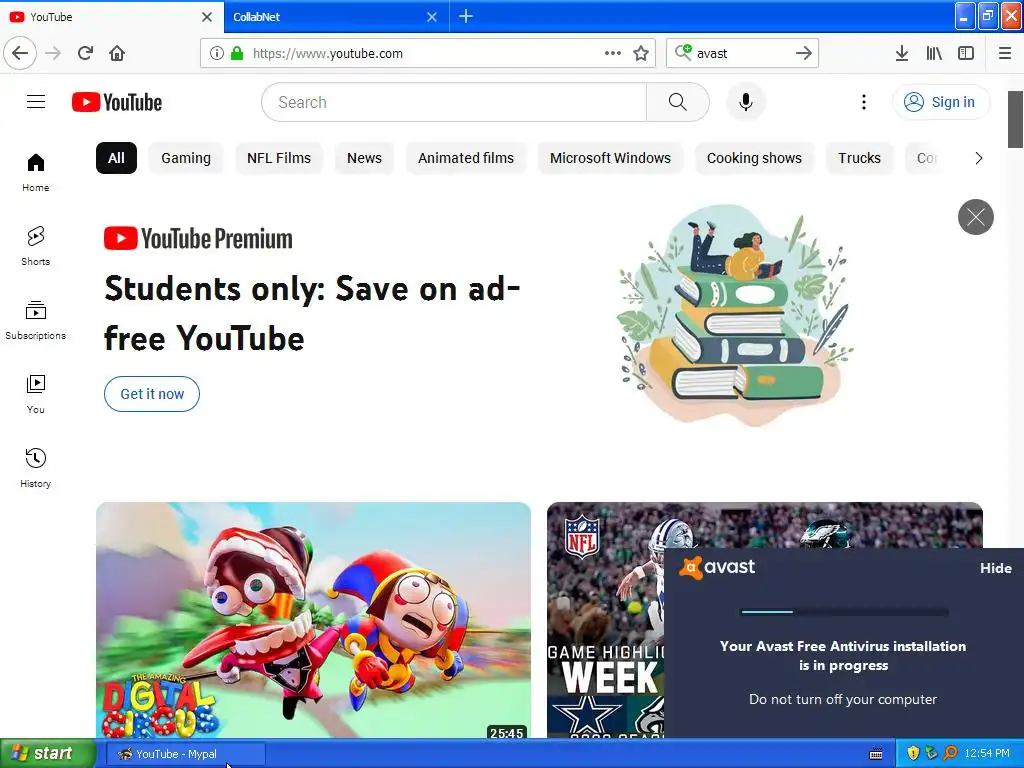Screen dimensions: 1024x768
Task: Click the avast browser search box
Action: point(741,53)
